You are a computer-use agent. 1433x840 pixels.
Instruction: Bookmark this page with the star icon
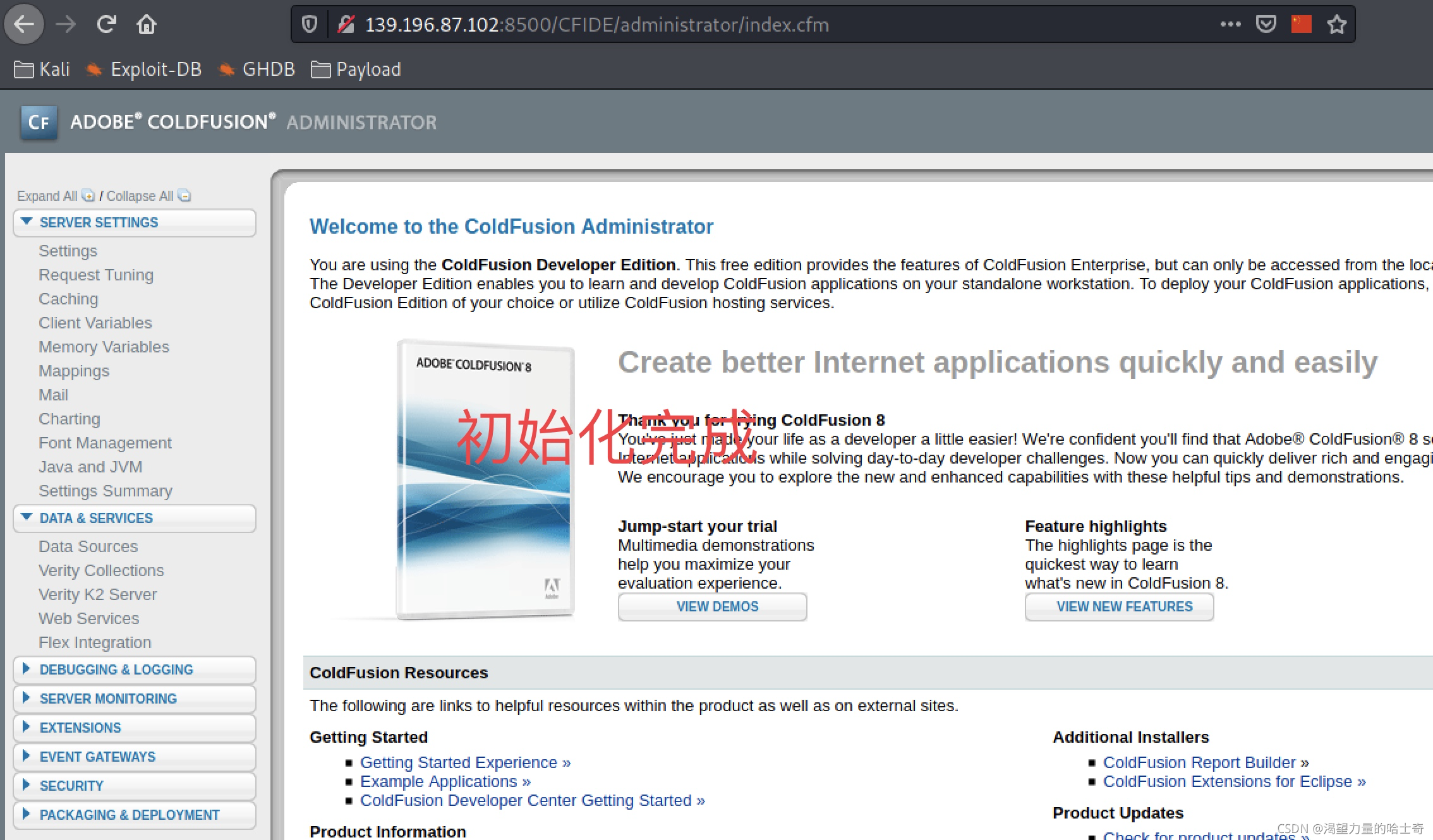coord(1337,25)
